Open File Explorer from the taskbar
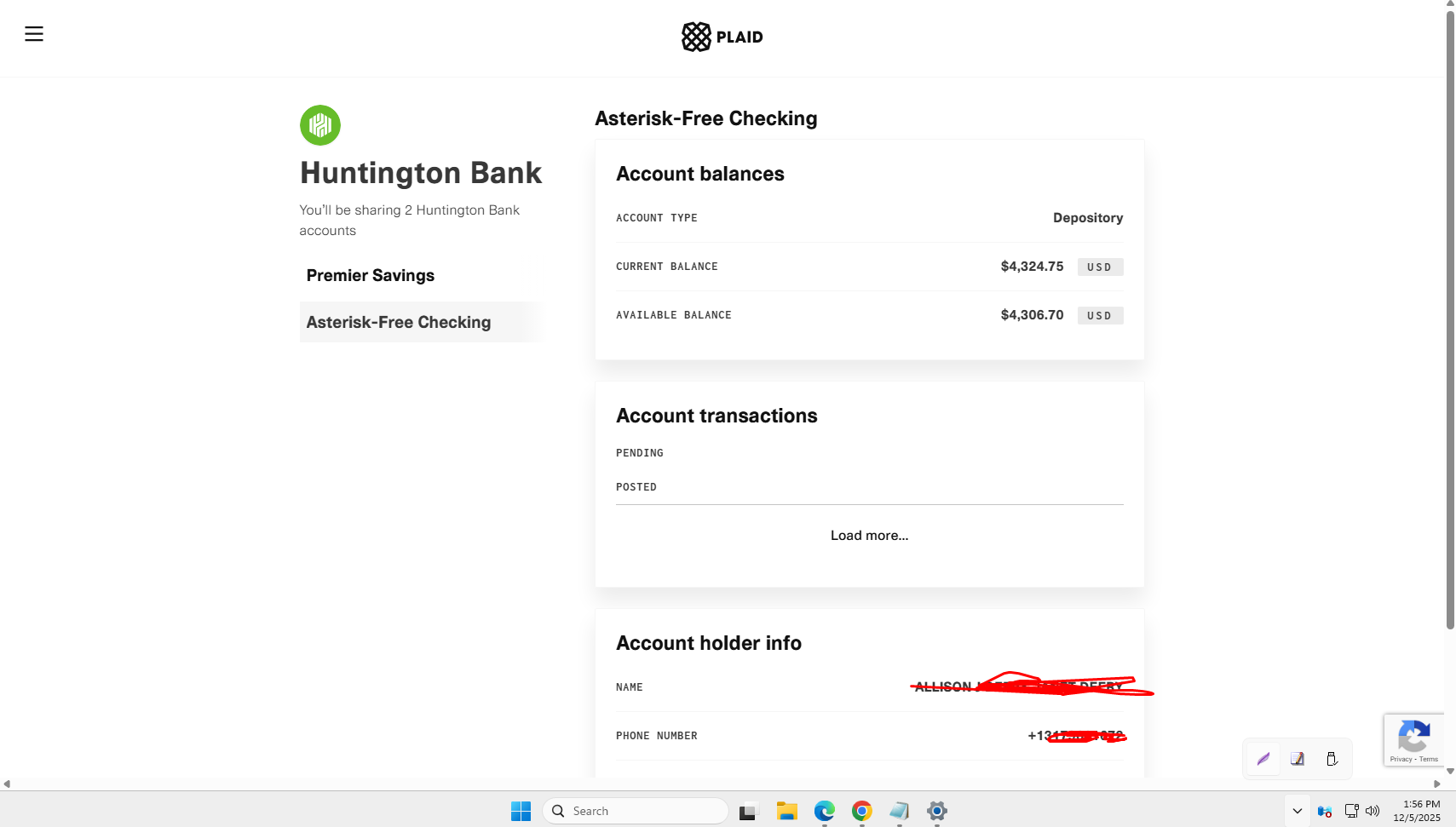 point(786,811)
